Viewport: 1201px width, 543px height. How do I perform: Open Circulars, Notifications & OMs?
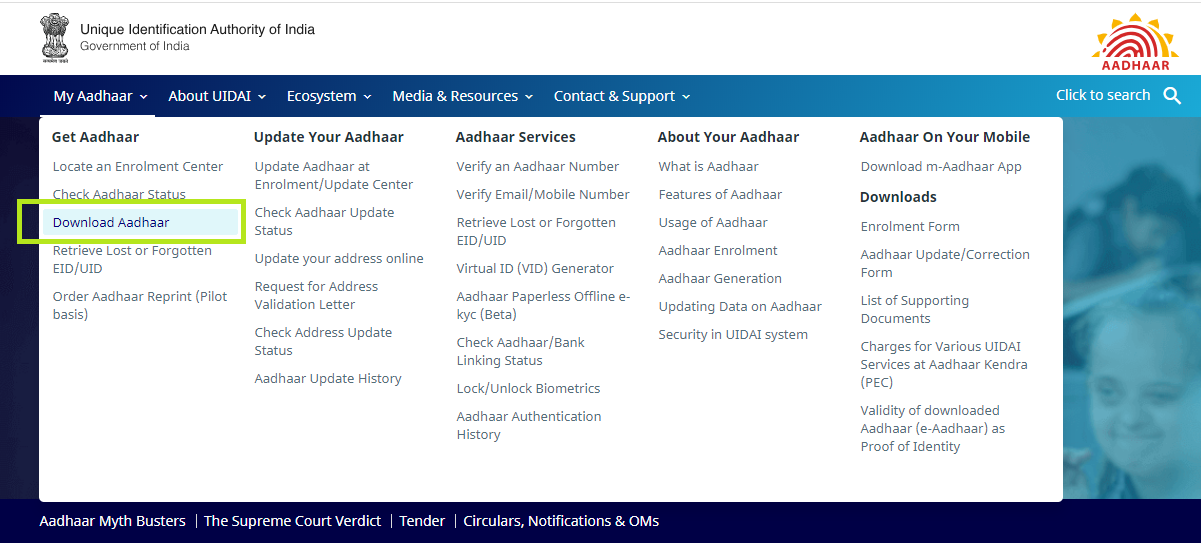tap(561, 521)
